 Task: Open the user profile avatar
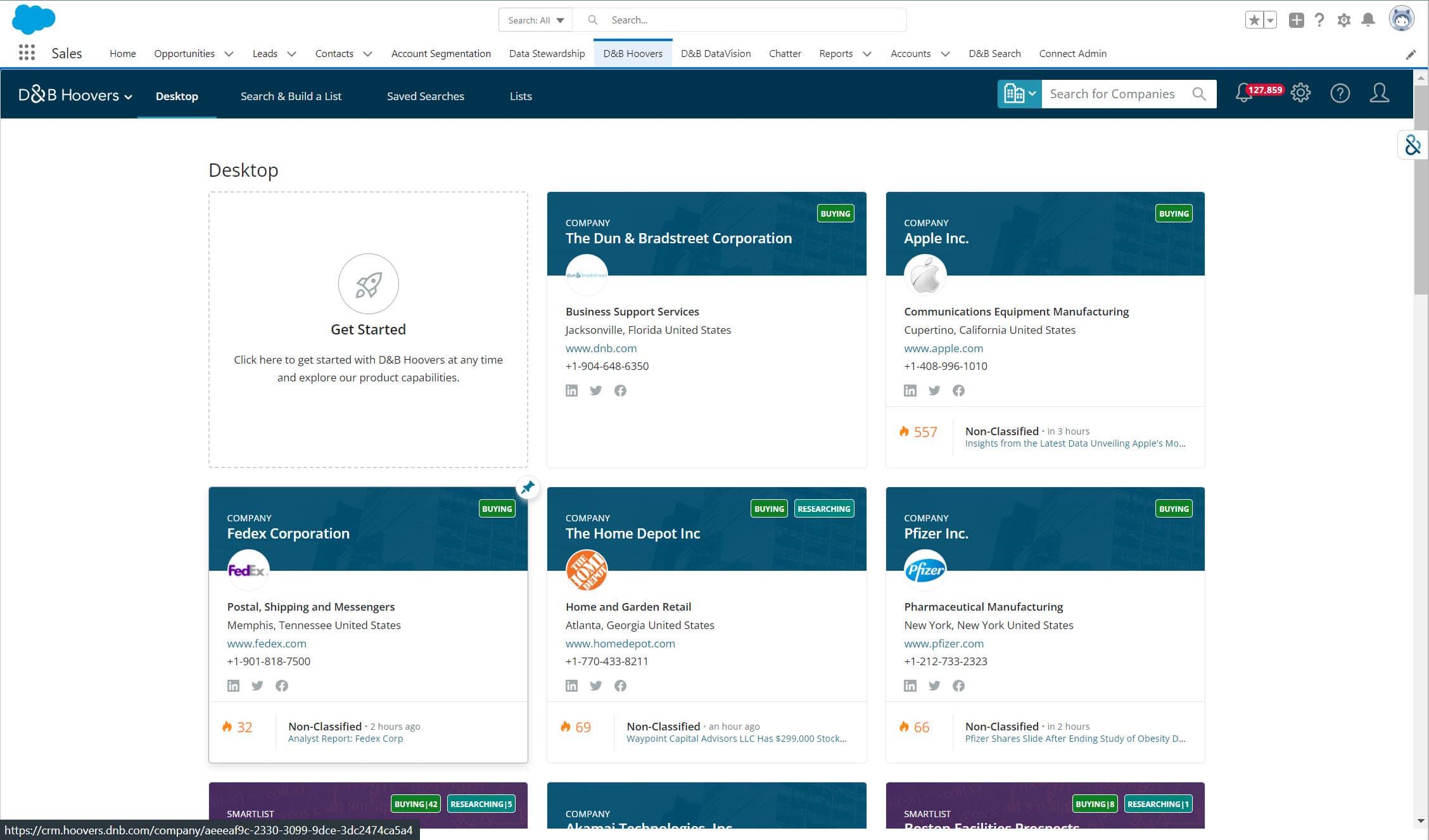[1401, 19]
